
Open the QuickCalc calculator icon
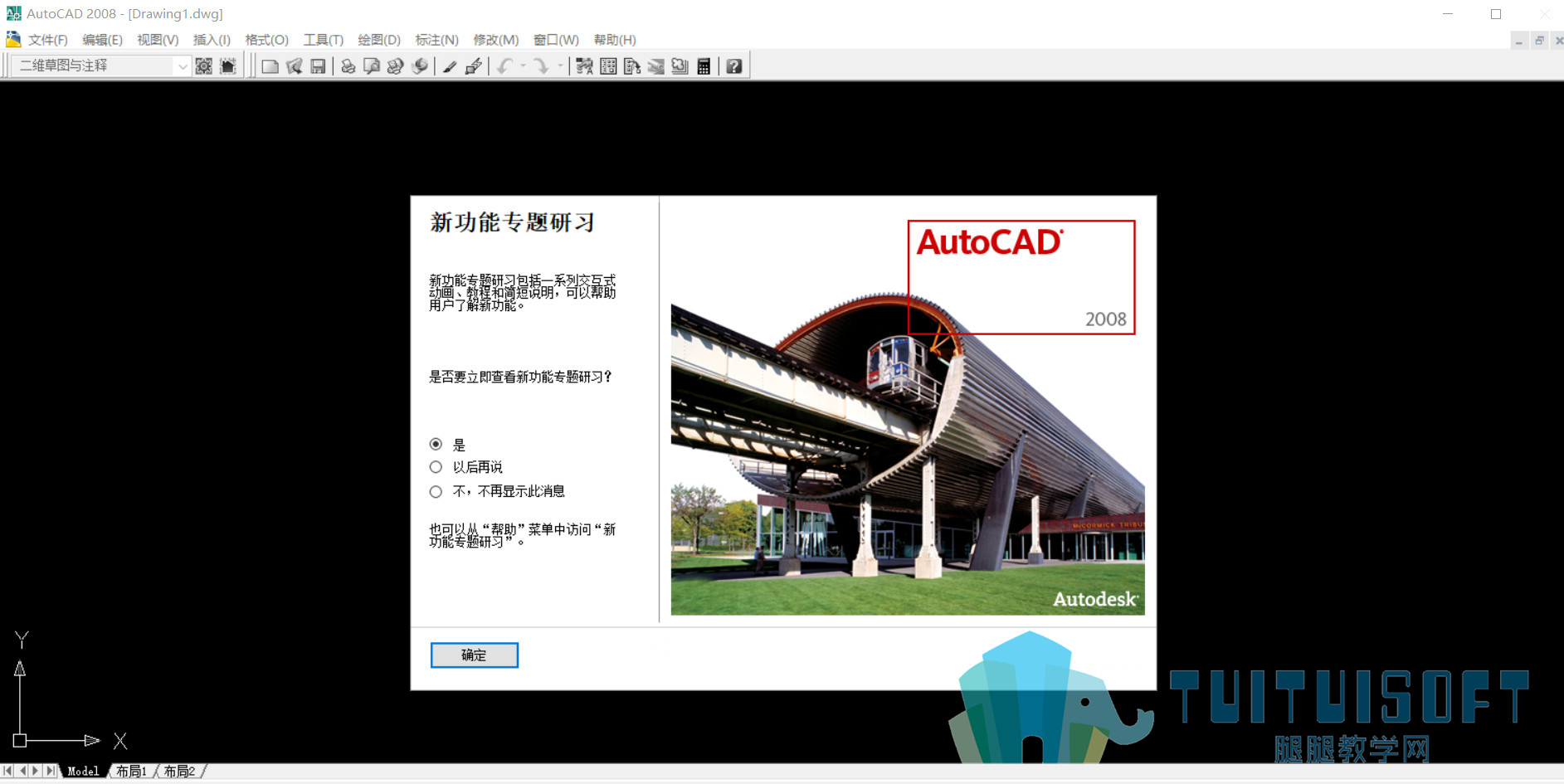pyautogui.click(x=704, y=66)
